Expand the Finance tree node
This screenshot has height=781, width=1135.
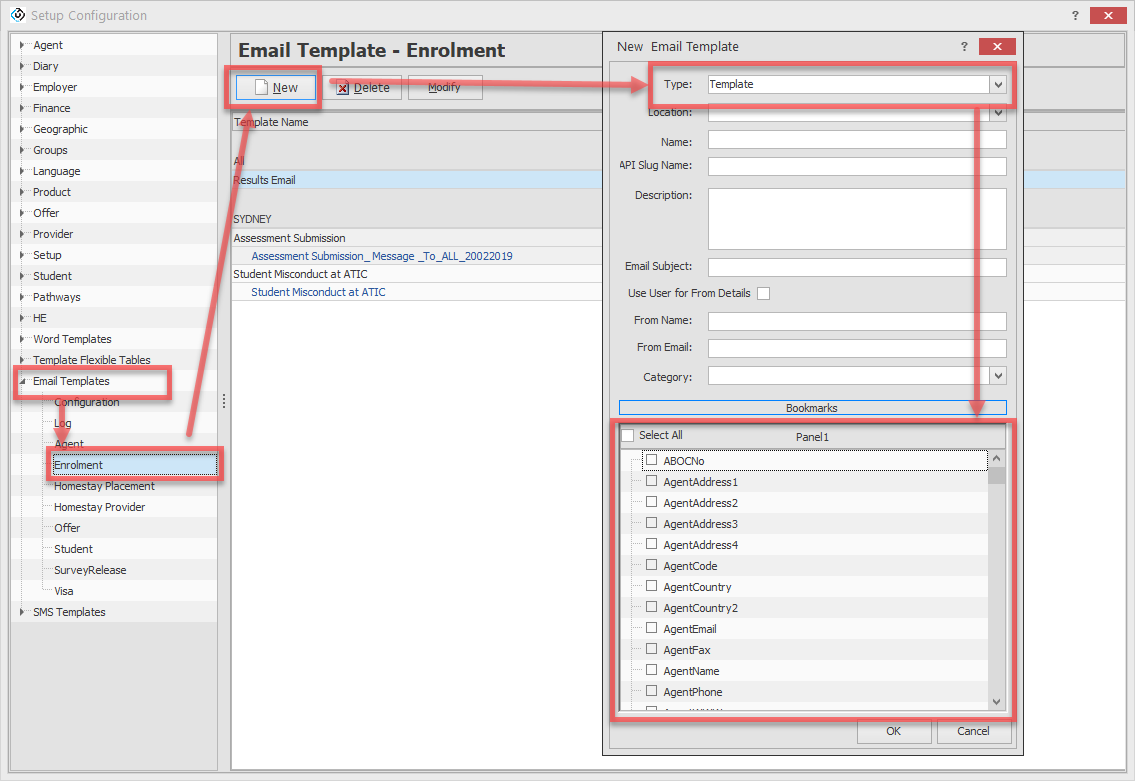(x=22, y=108)
